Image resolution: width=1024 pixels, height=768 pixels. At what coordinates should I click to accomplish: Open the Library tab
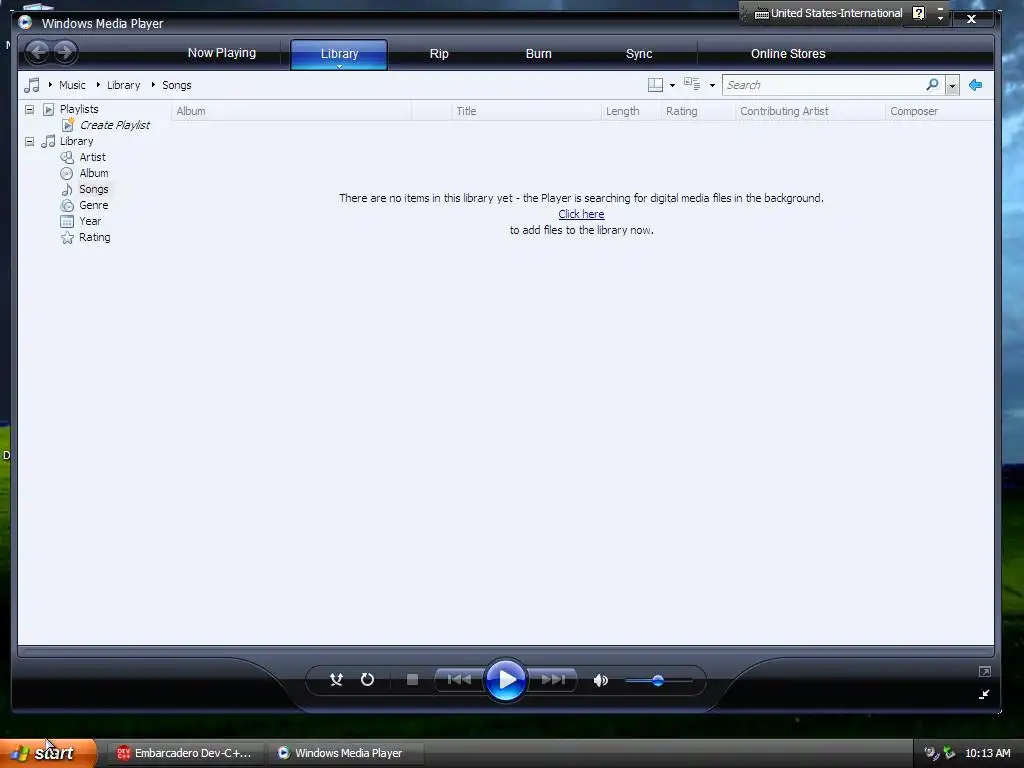point(339,54)
